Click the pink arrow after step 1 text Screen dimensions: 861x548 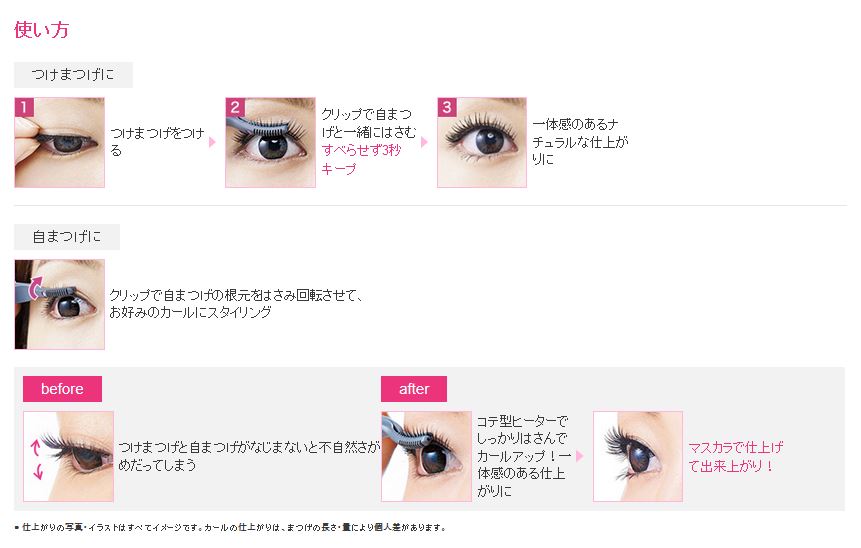(x=213, y=142)
